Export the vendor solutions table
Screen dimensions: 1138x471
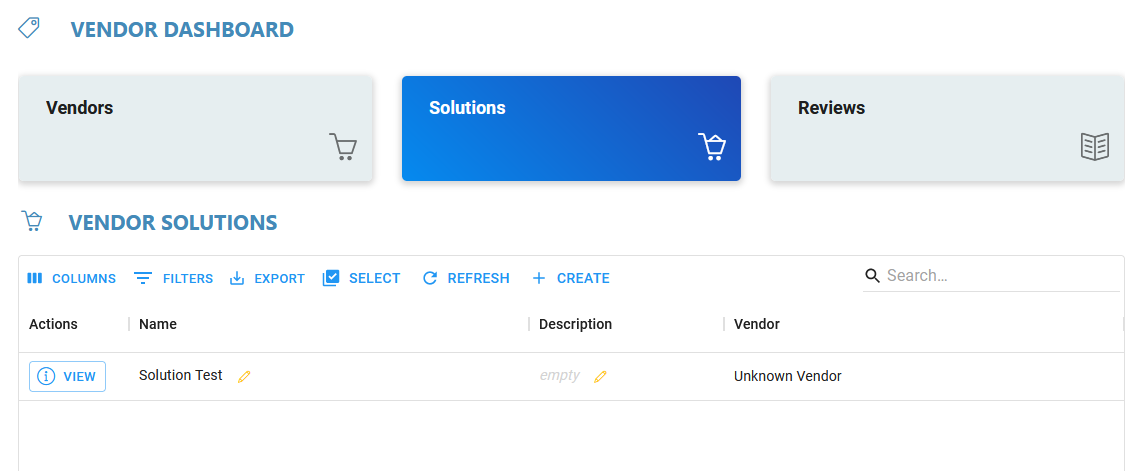[267, 279]
